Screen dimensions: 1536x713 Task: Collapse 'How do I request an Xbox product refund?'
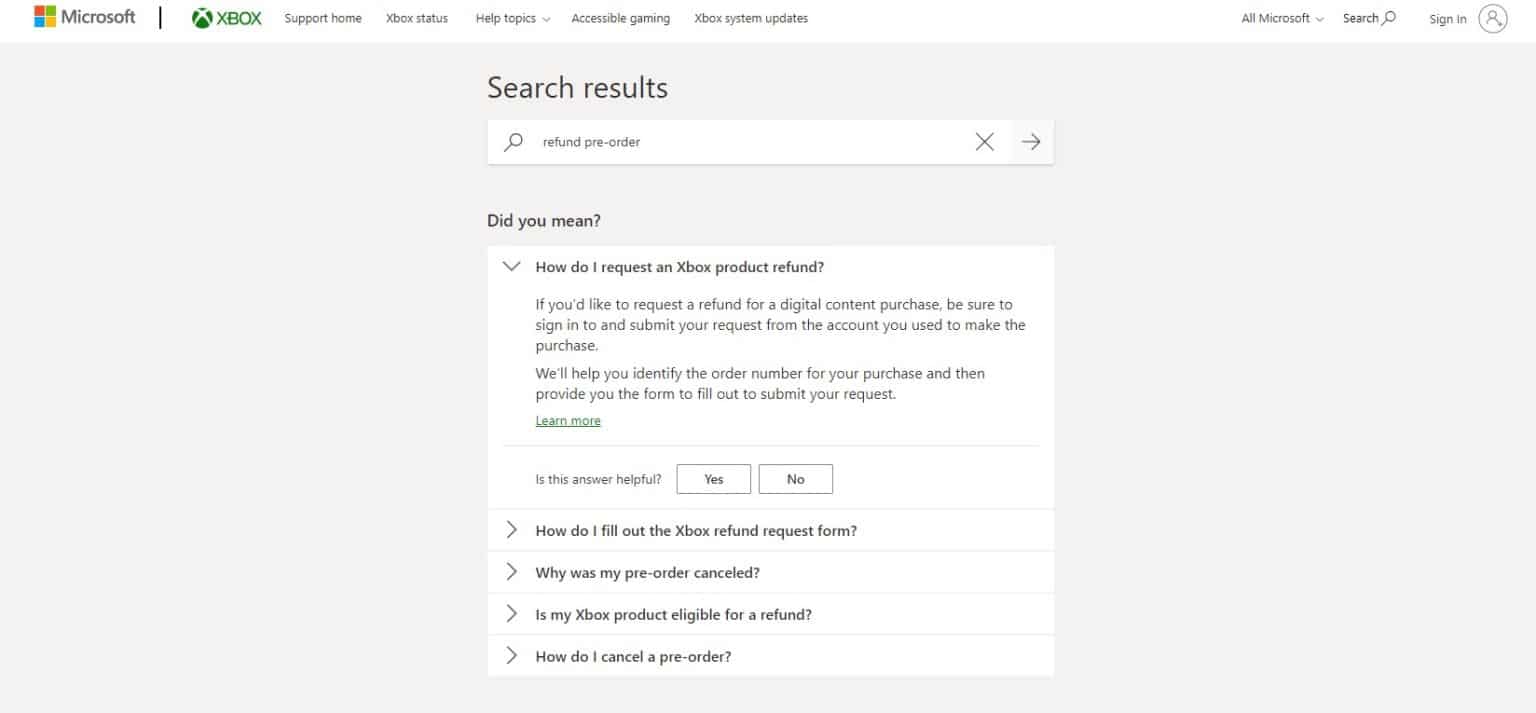click(770, 267)
